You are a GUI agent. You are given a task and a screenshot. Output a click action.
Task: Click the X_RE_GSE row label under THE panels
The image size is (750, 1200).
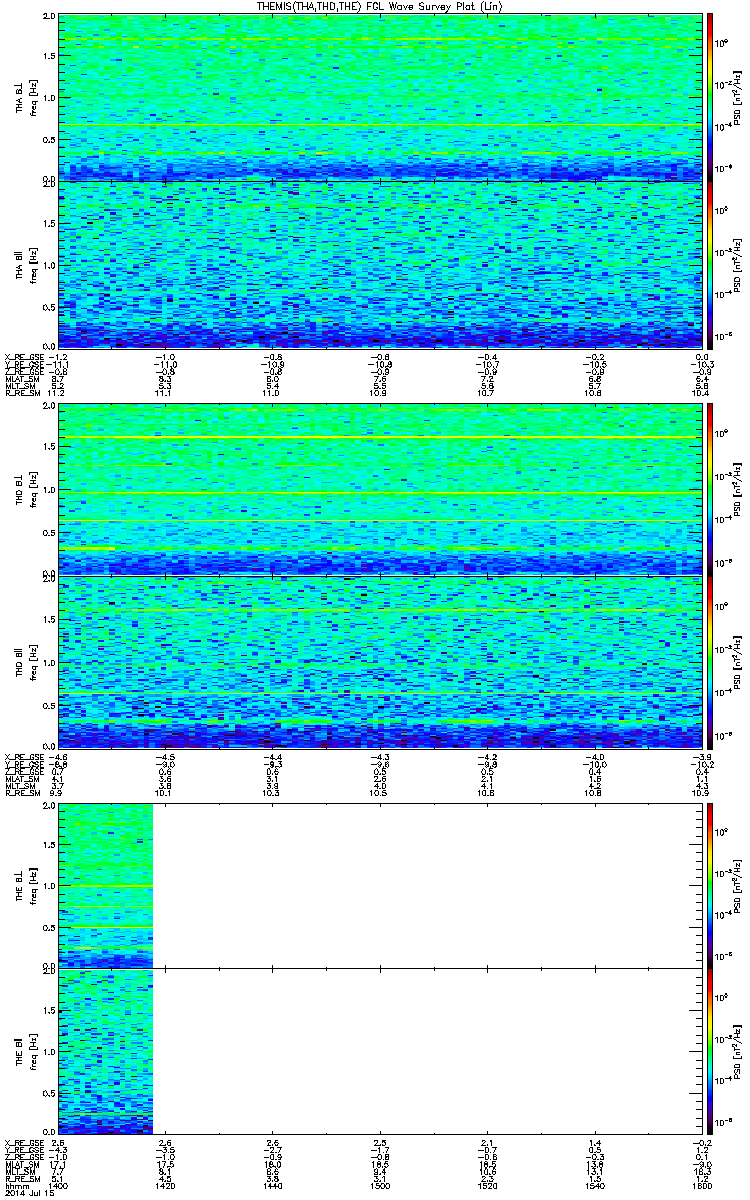point(23,1142)
